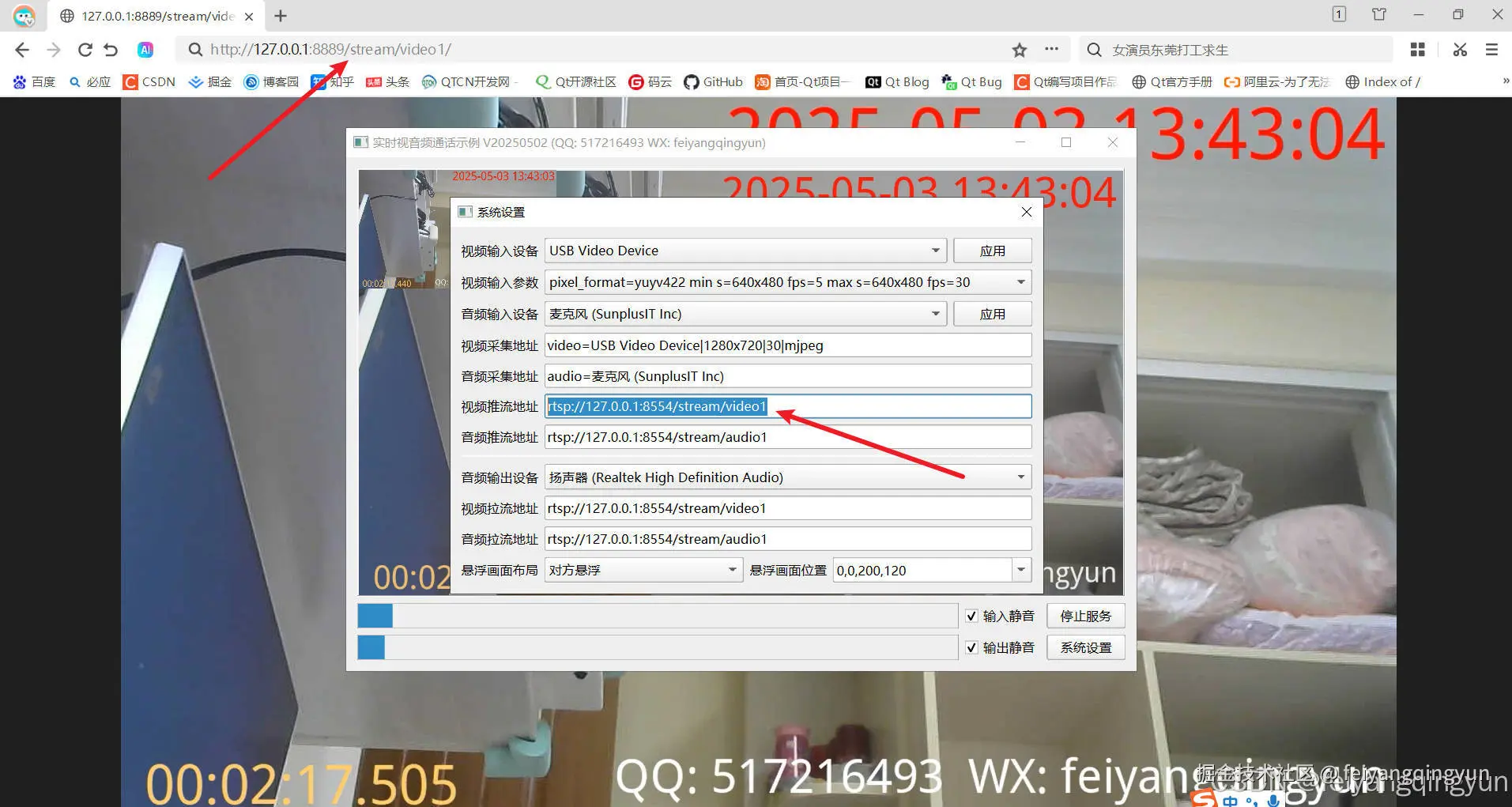Click 应用 next to video input device
The height and width of the screenshot is (807, 1512).
click(x=992, y=250)
